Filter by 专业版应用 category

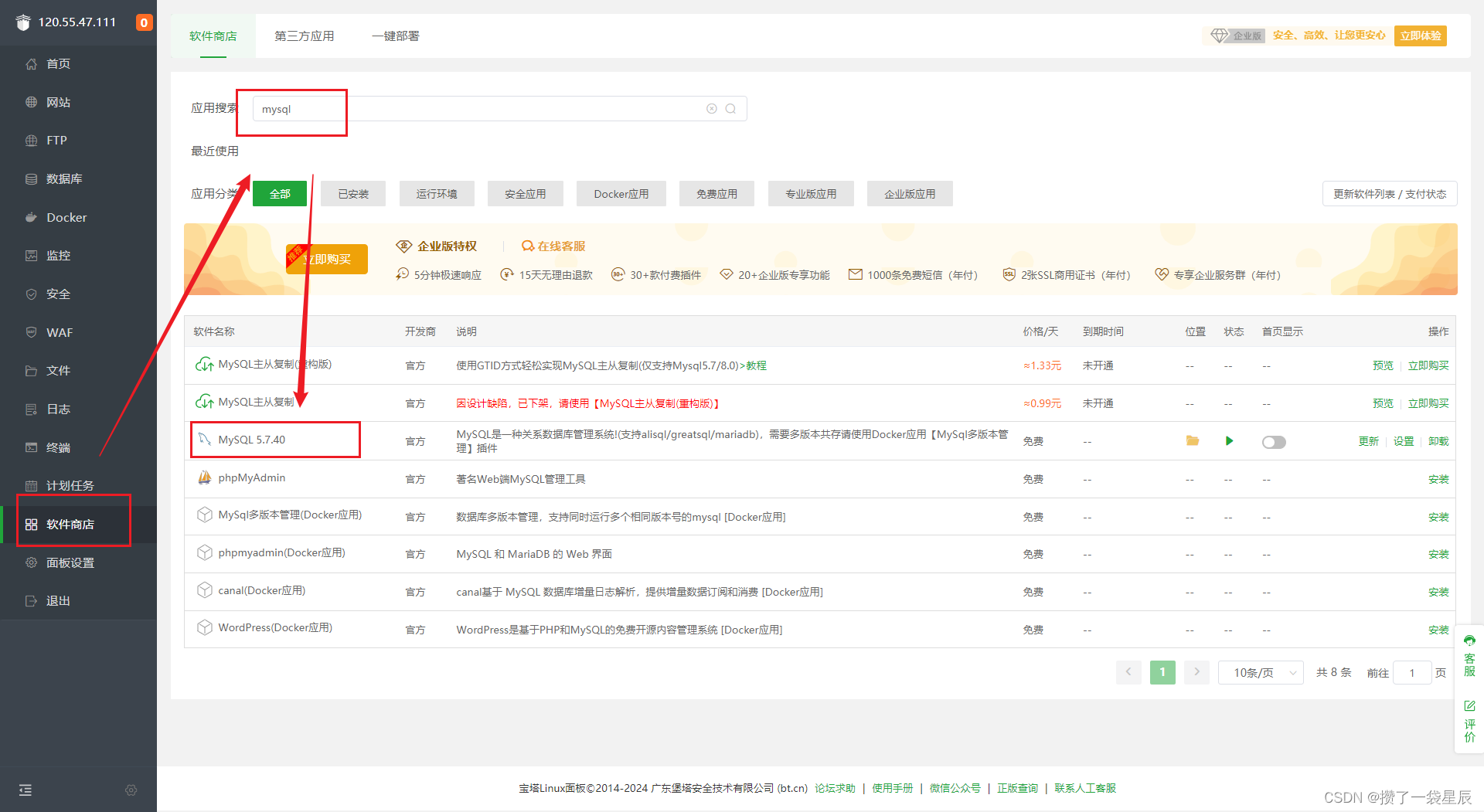[811, 194]
